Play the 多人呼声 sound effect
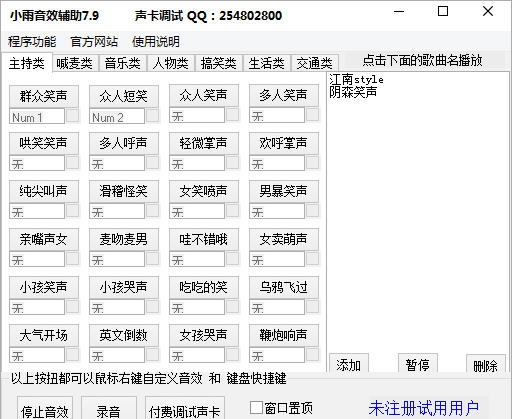This screenshot has height=419, width=512. (x=124, y=143)
